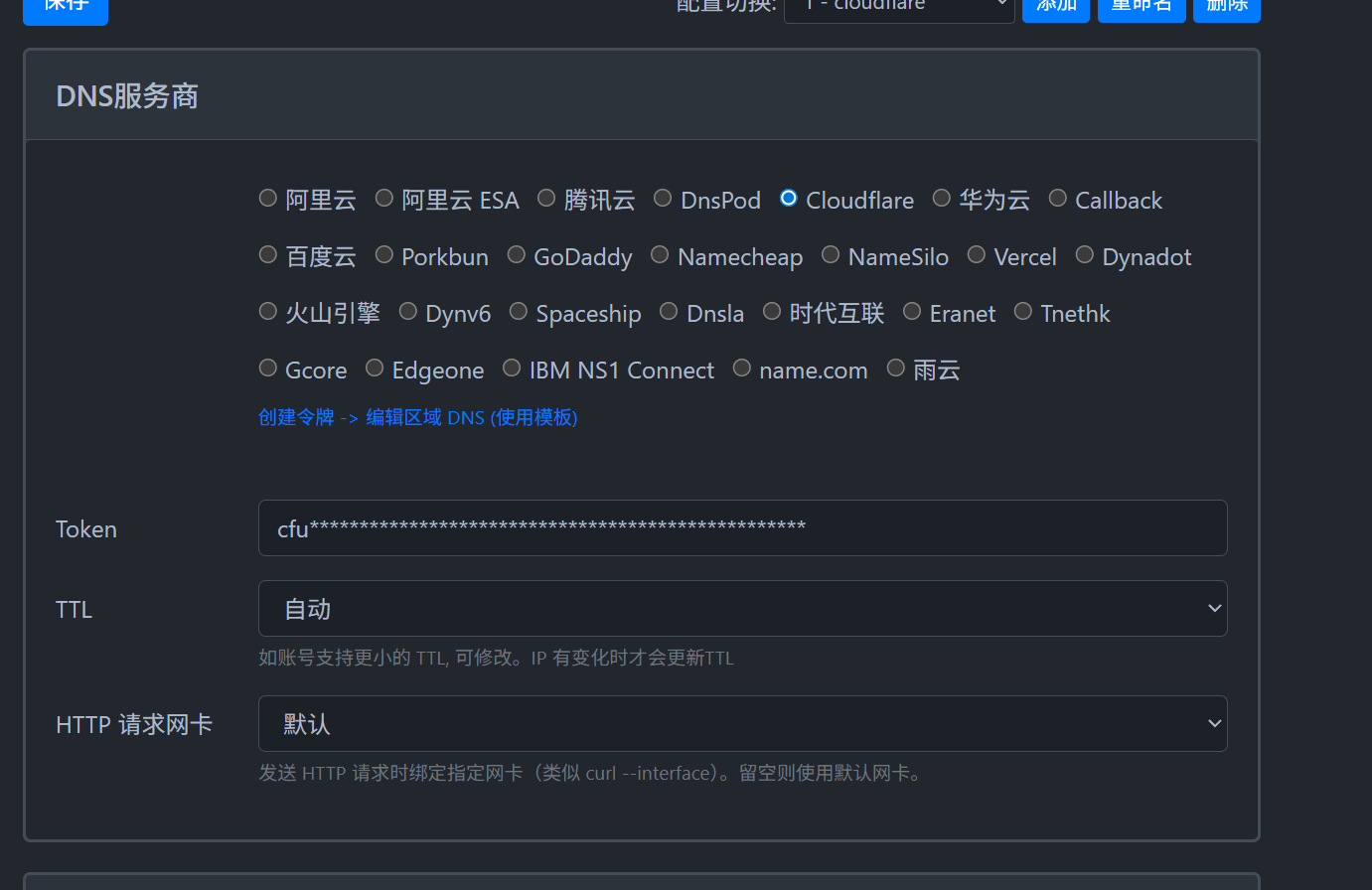Image resolution: width=1372 pixels, height=890 pixels.
Task: Switch provider to 华为云
Action: (x=941, y=198)
